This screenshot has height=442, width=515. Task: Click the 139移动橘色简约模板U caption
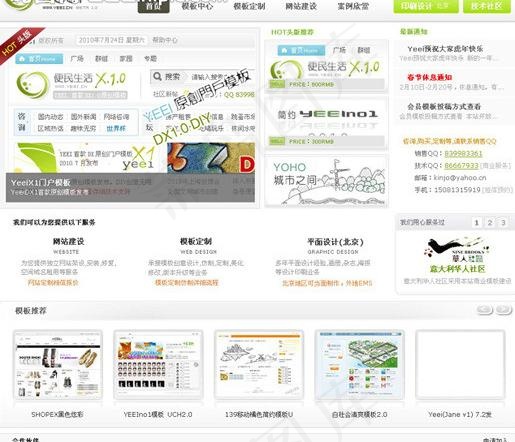[259, 415]
